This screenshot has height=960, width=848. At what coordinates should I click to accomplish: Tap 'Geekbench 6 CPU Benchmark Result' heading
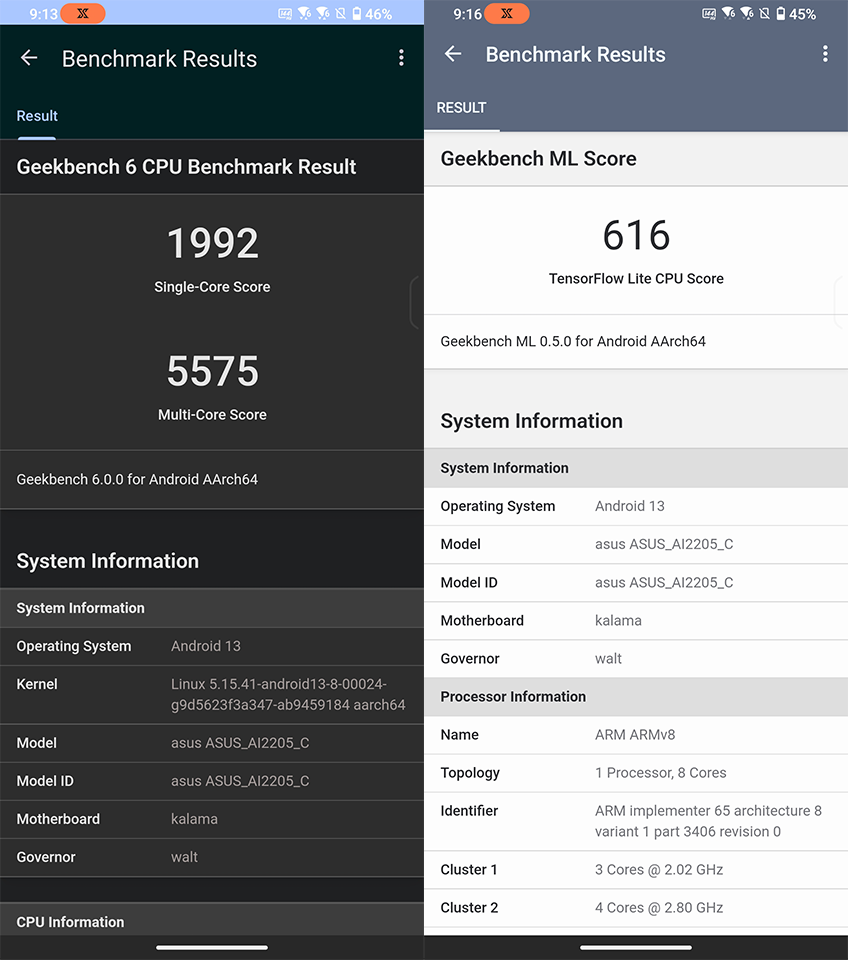(186, 167)
